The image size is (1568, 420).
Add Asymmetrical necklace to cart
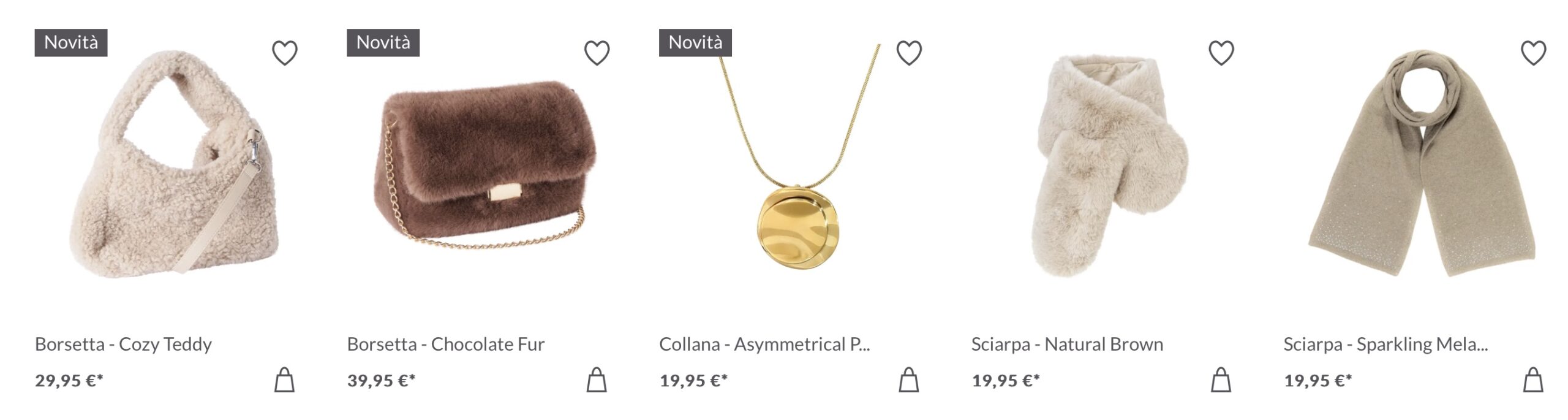[909, 380]
